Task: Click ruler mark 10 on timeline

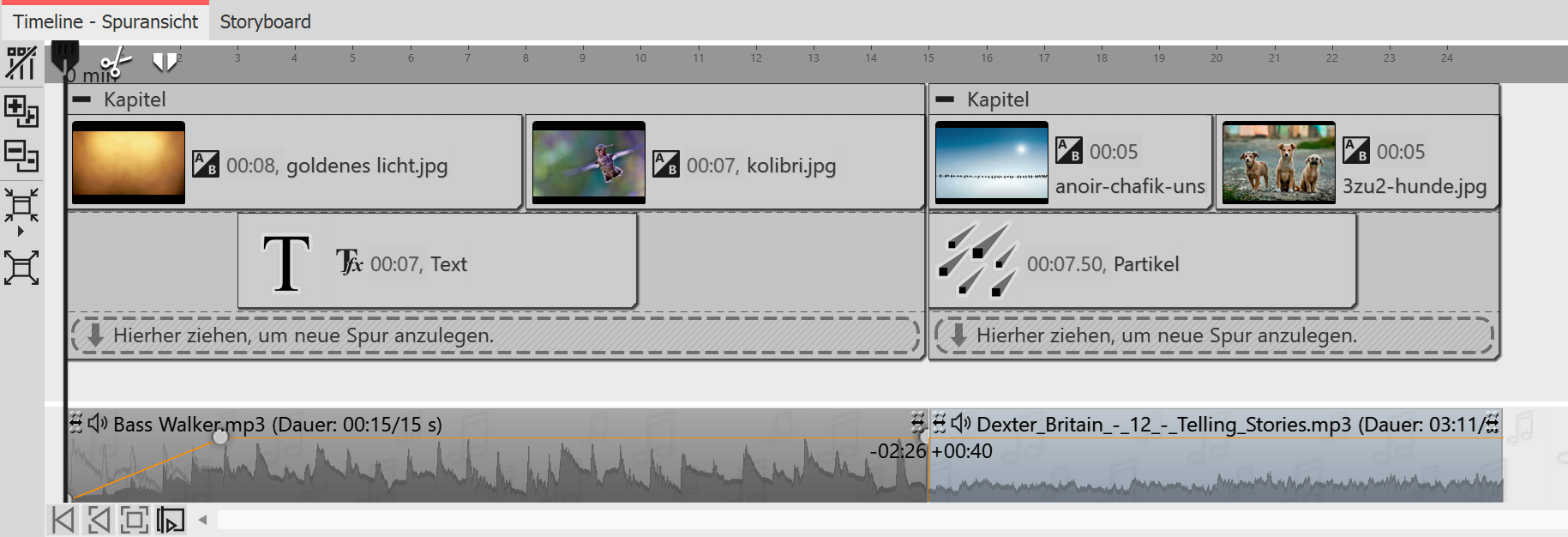Action: [640, 57]
